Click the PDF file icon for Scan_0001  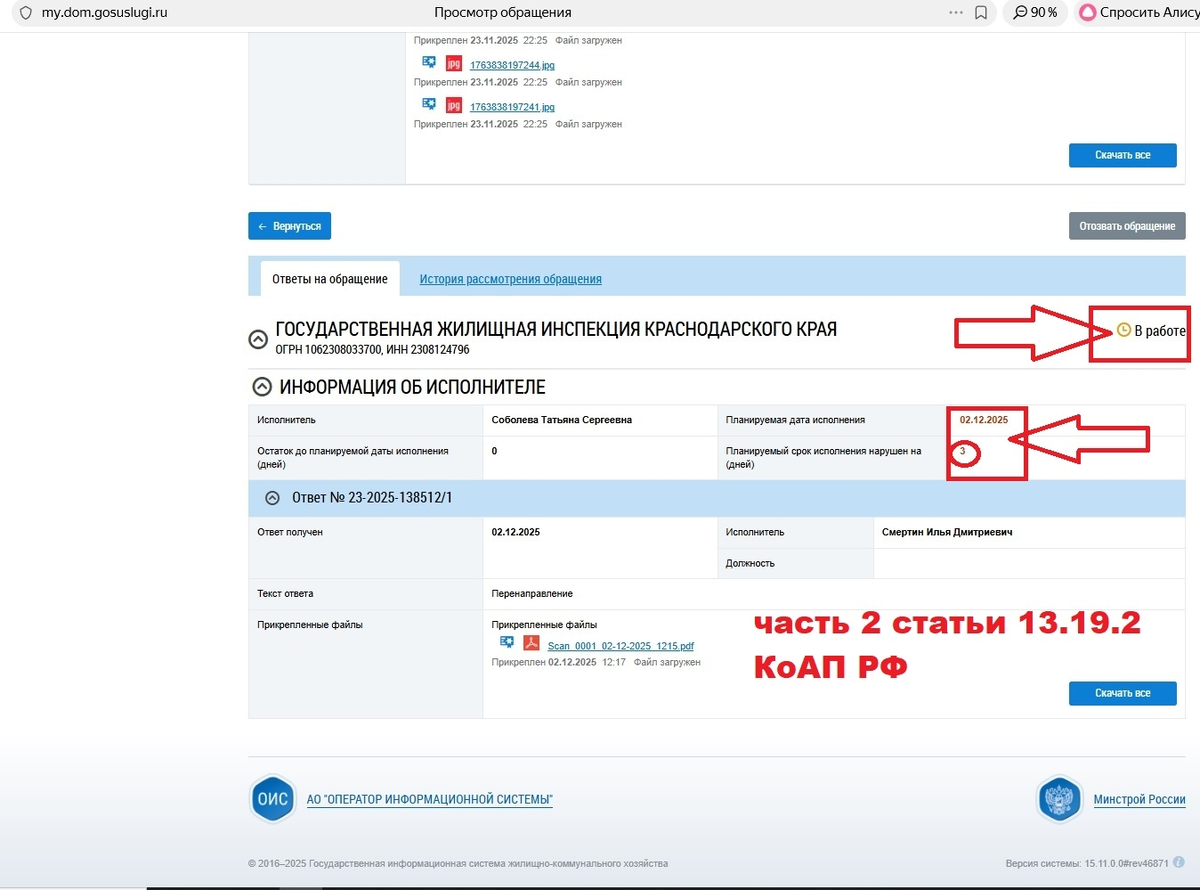point(532,643)
